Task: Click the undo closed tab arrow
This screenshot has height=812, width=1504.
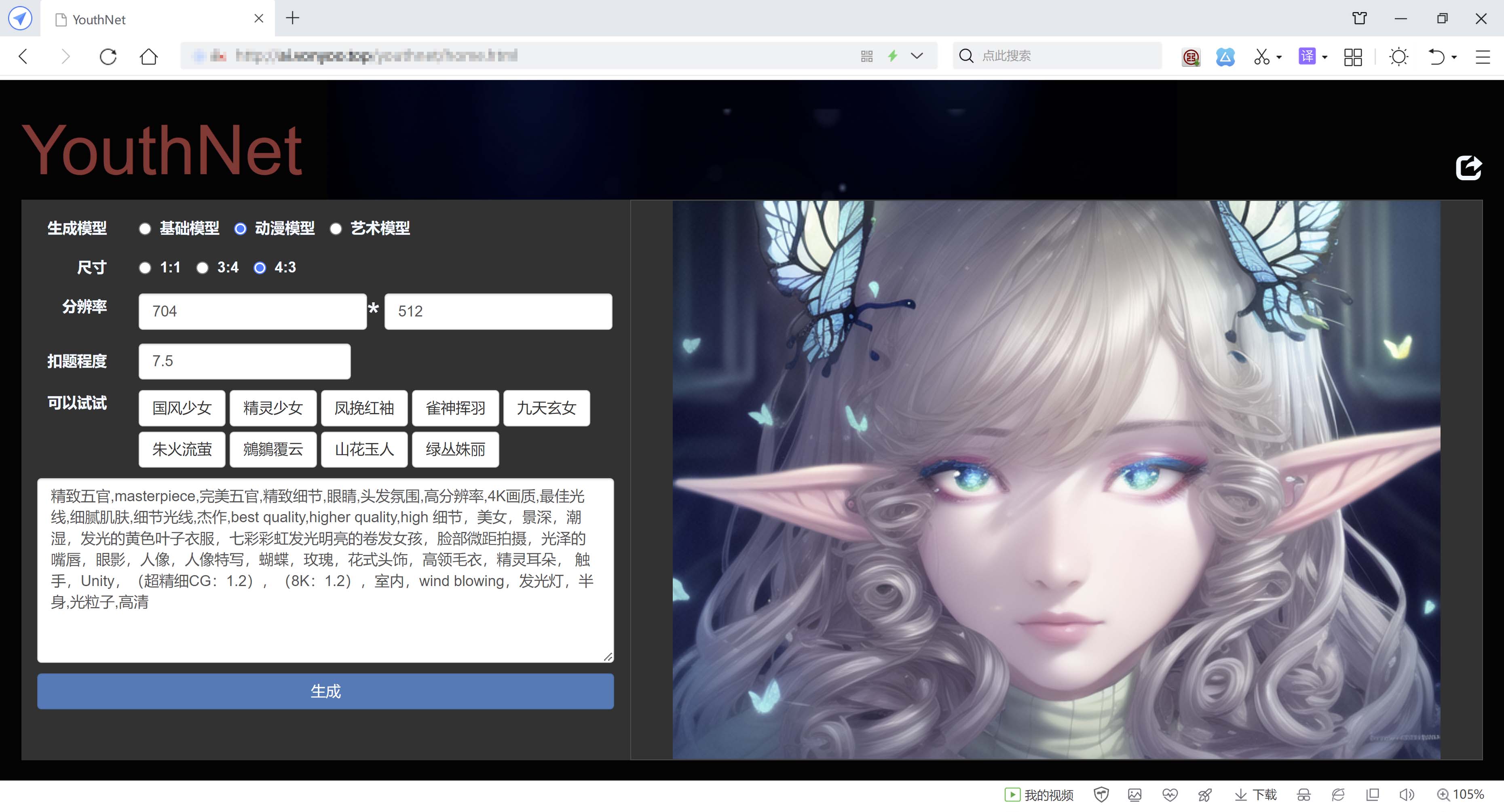Action: pos(1436,57)
